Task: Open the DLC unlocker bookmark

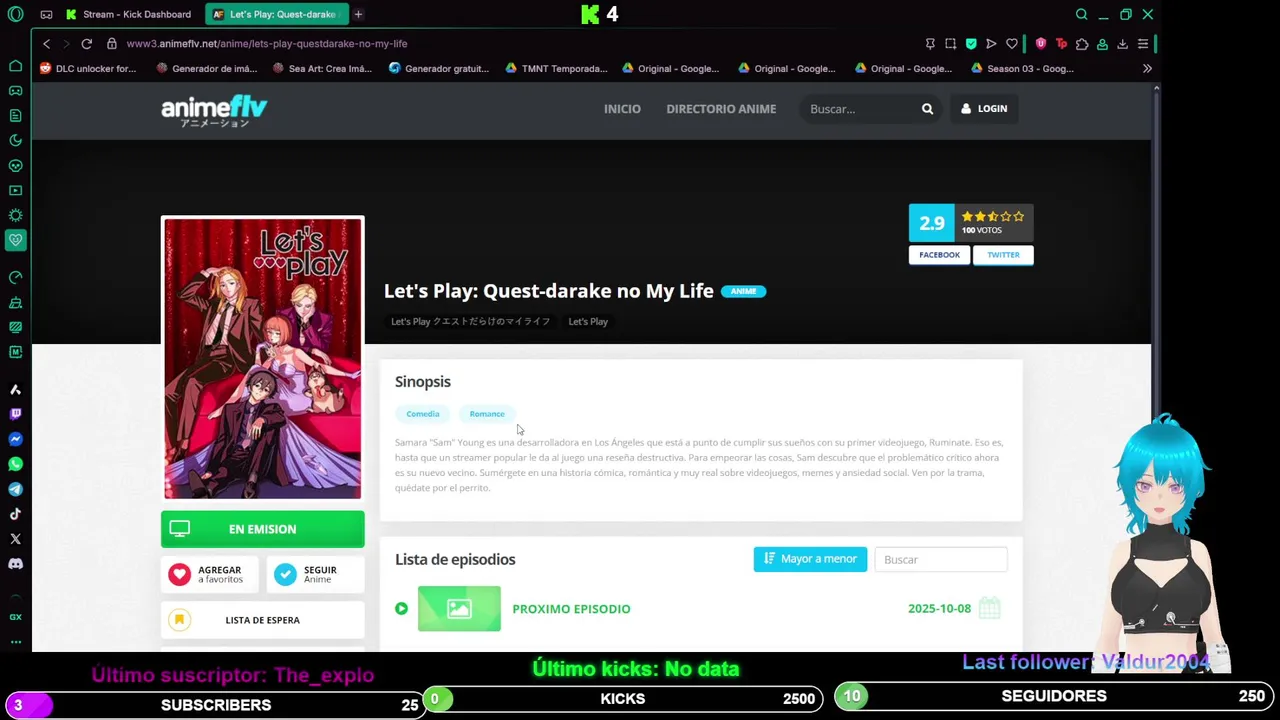Action: [88, 69]
